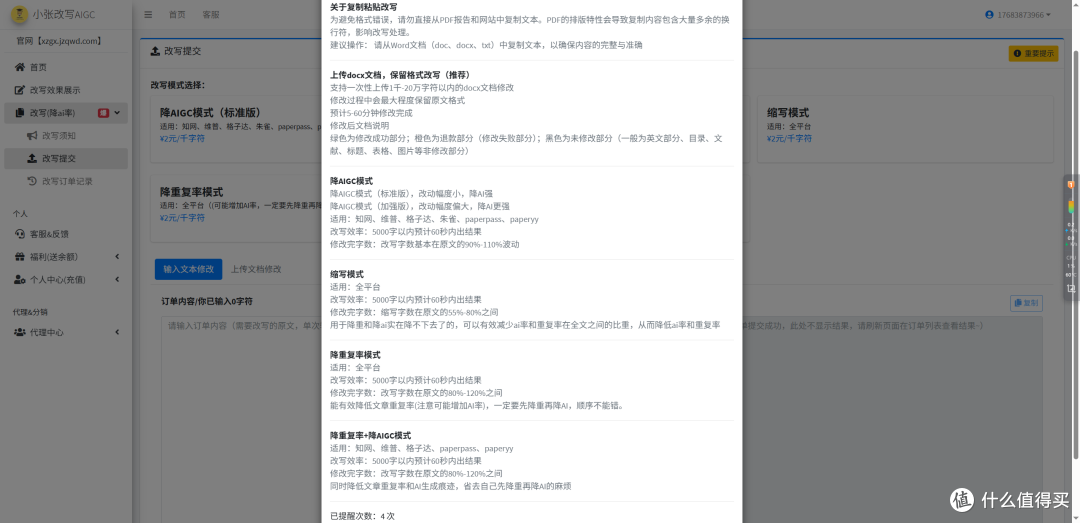
Task: Click the 小张改写AIGC logo avatar
Action: tap(20, 14)
